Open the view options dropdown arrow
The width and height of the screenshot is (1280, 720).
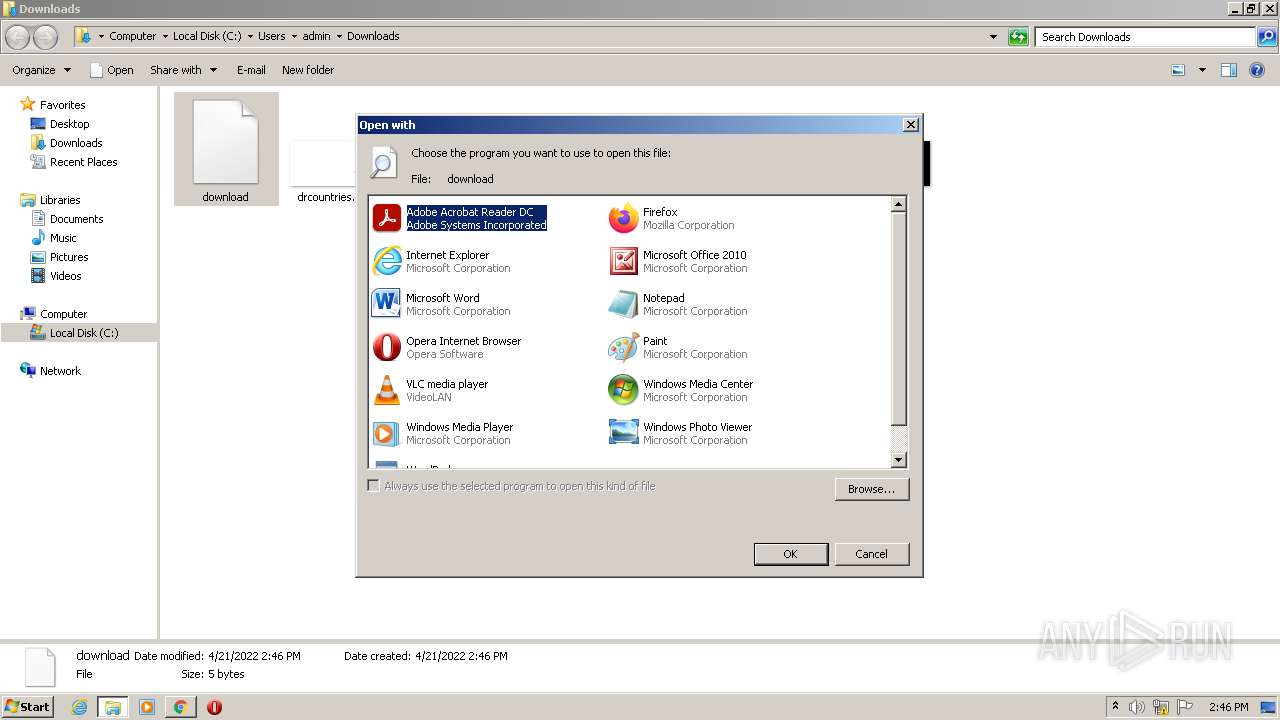coord(1202,70)
